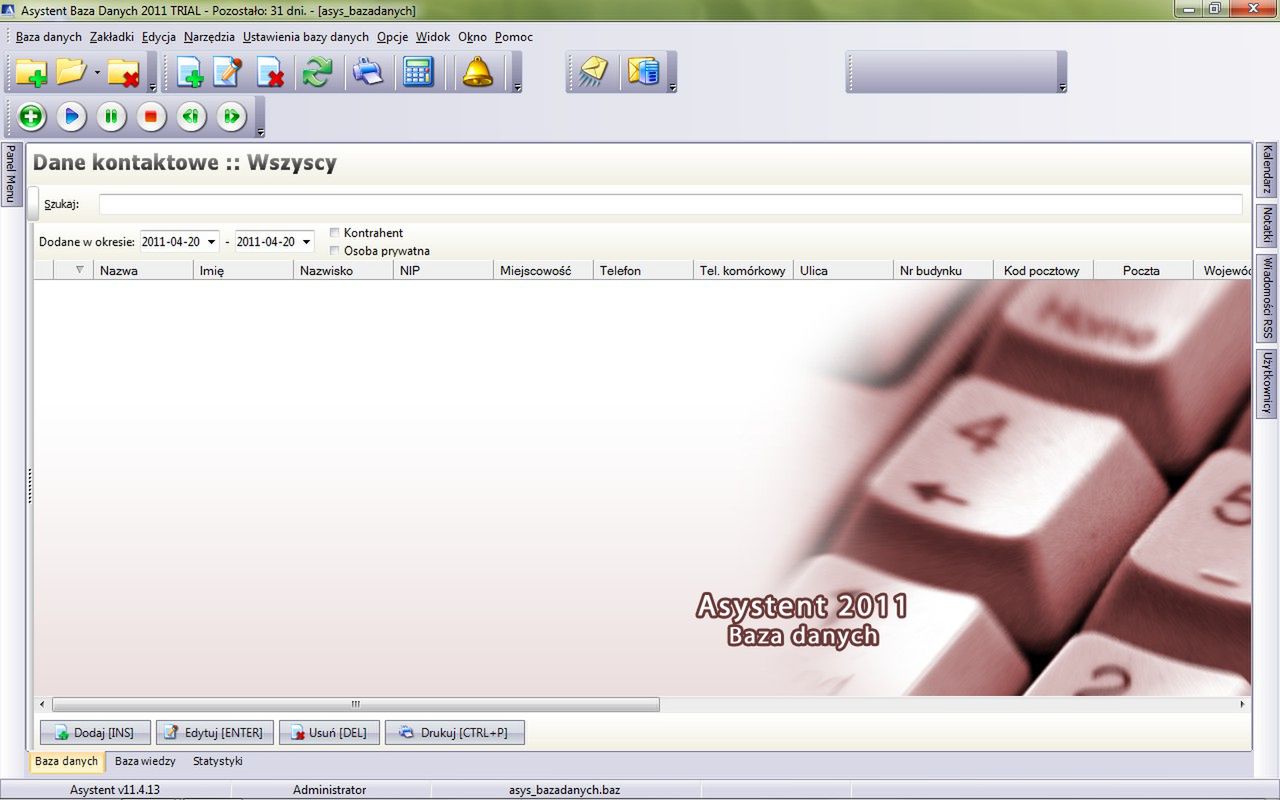
Task: Click the red stop round button
Action: point(151,117)
